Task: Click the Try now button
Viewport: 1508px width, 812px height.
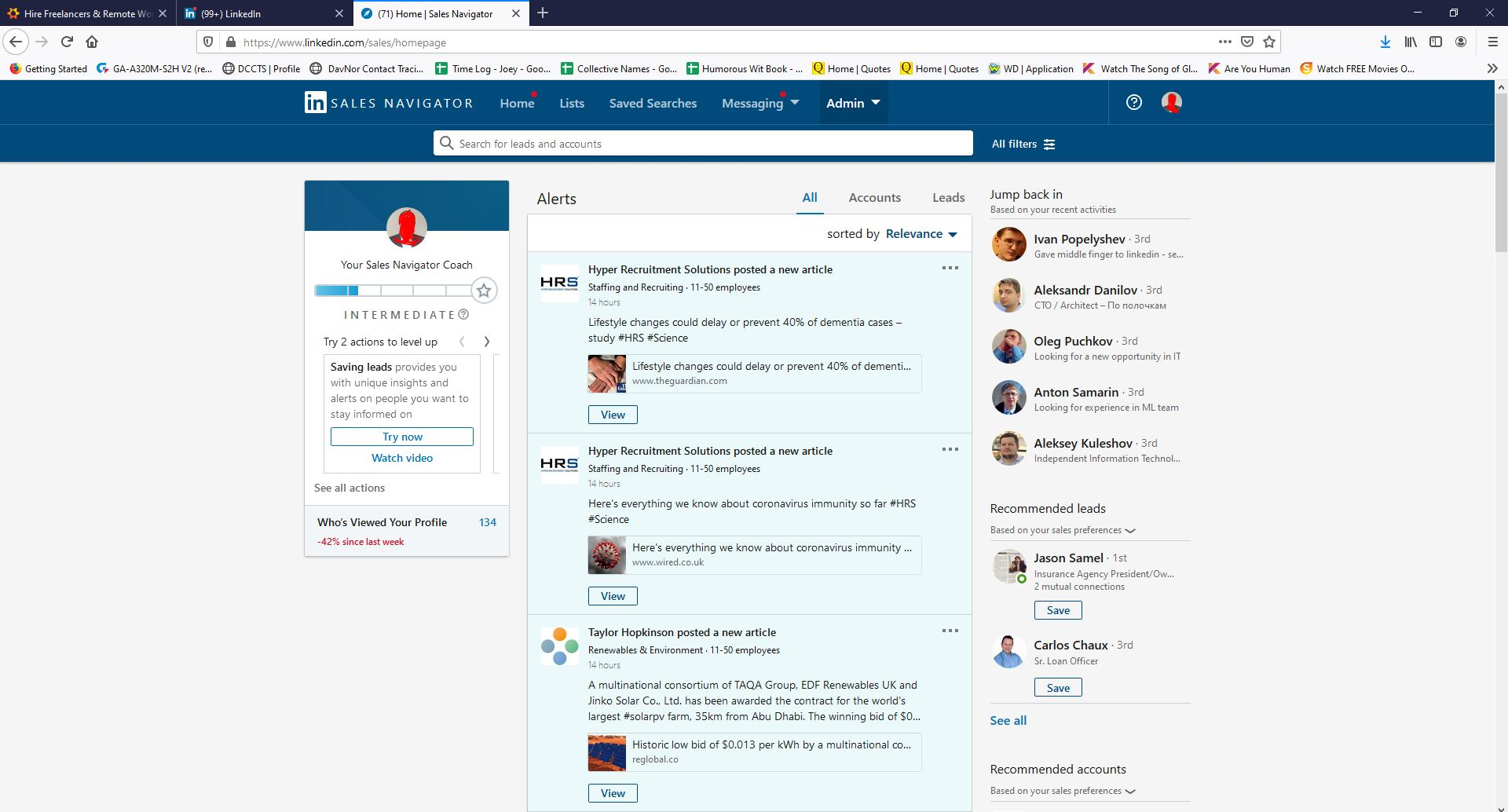Action: pyautogui.click(x=402, y=437)
